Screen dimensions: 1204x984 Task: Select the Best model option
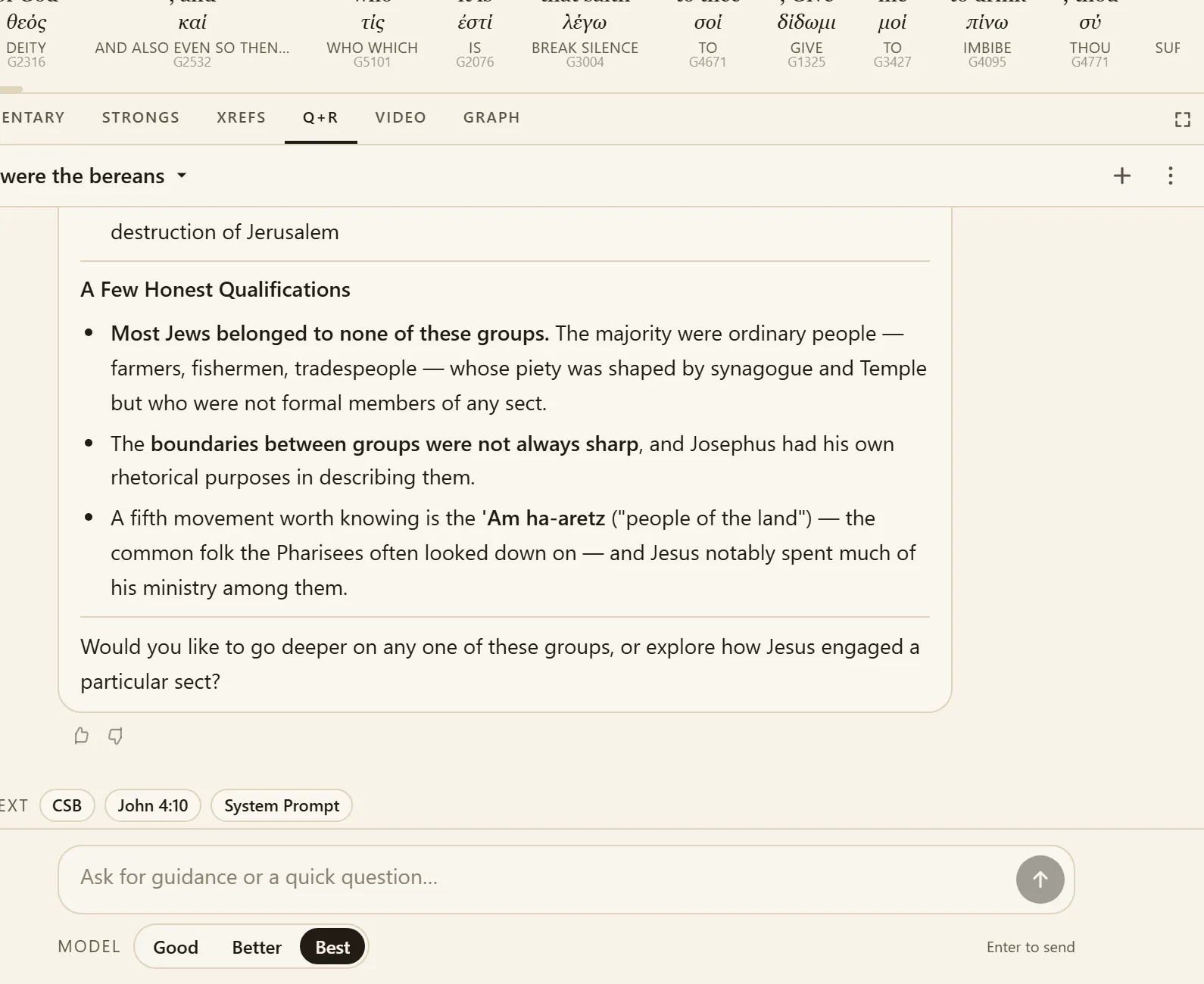tap(332, 947)
